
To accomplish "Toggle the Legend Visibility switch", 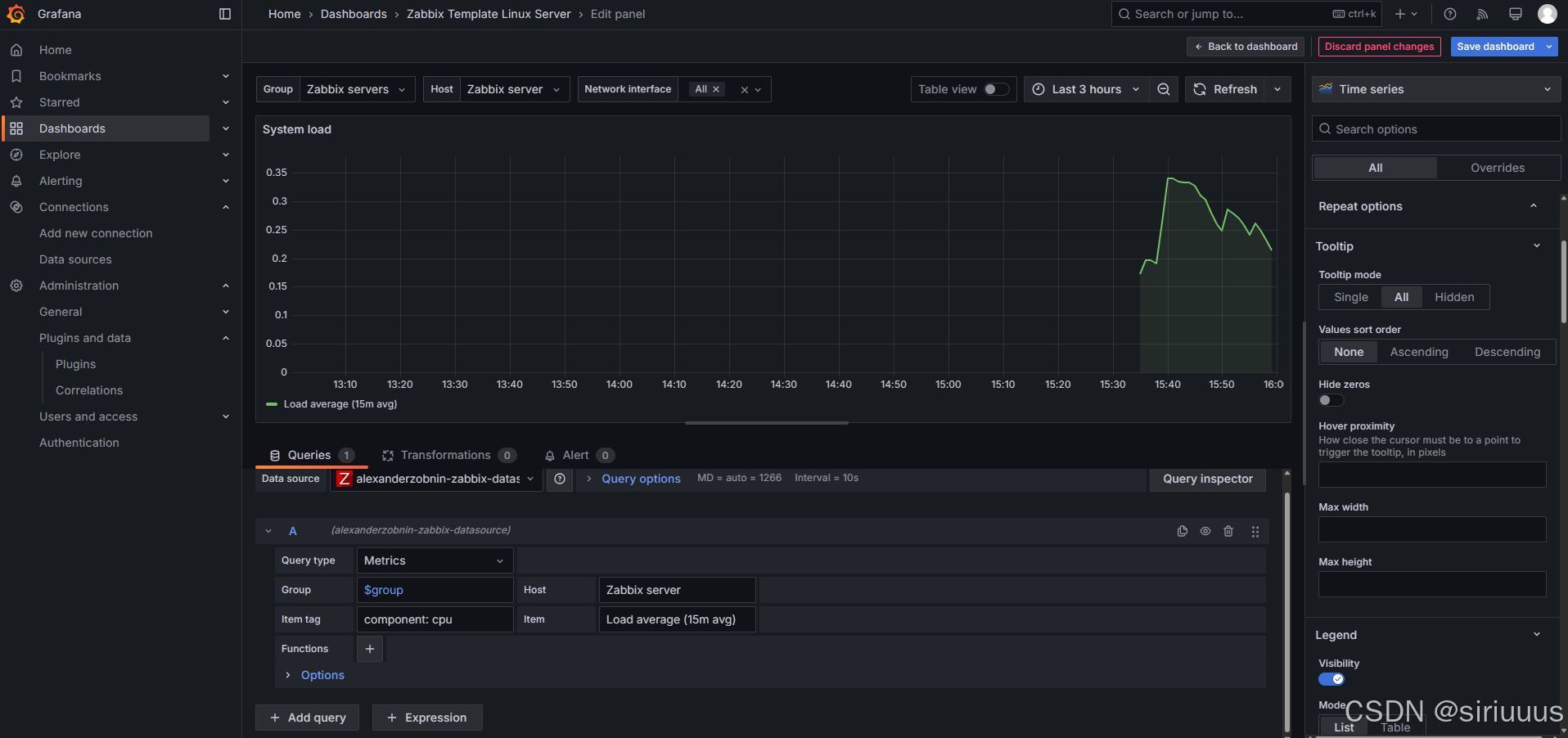I will pos(1331,679).
